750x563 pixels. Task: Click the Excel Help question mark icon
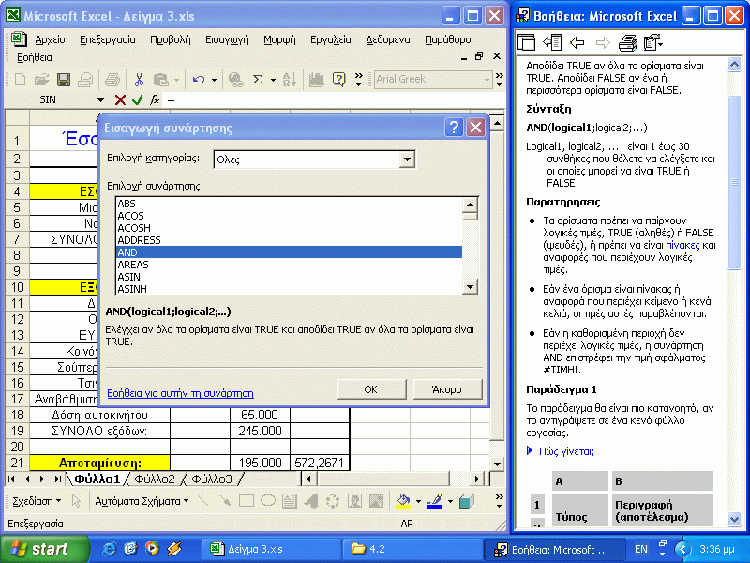tap(339, 79)
